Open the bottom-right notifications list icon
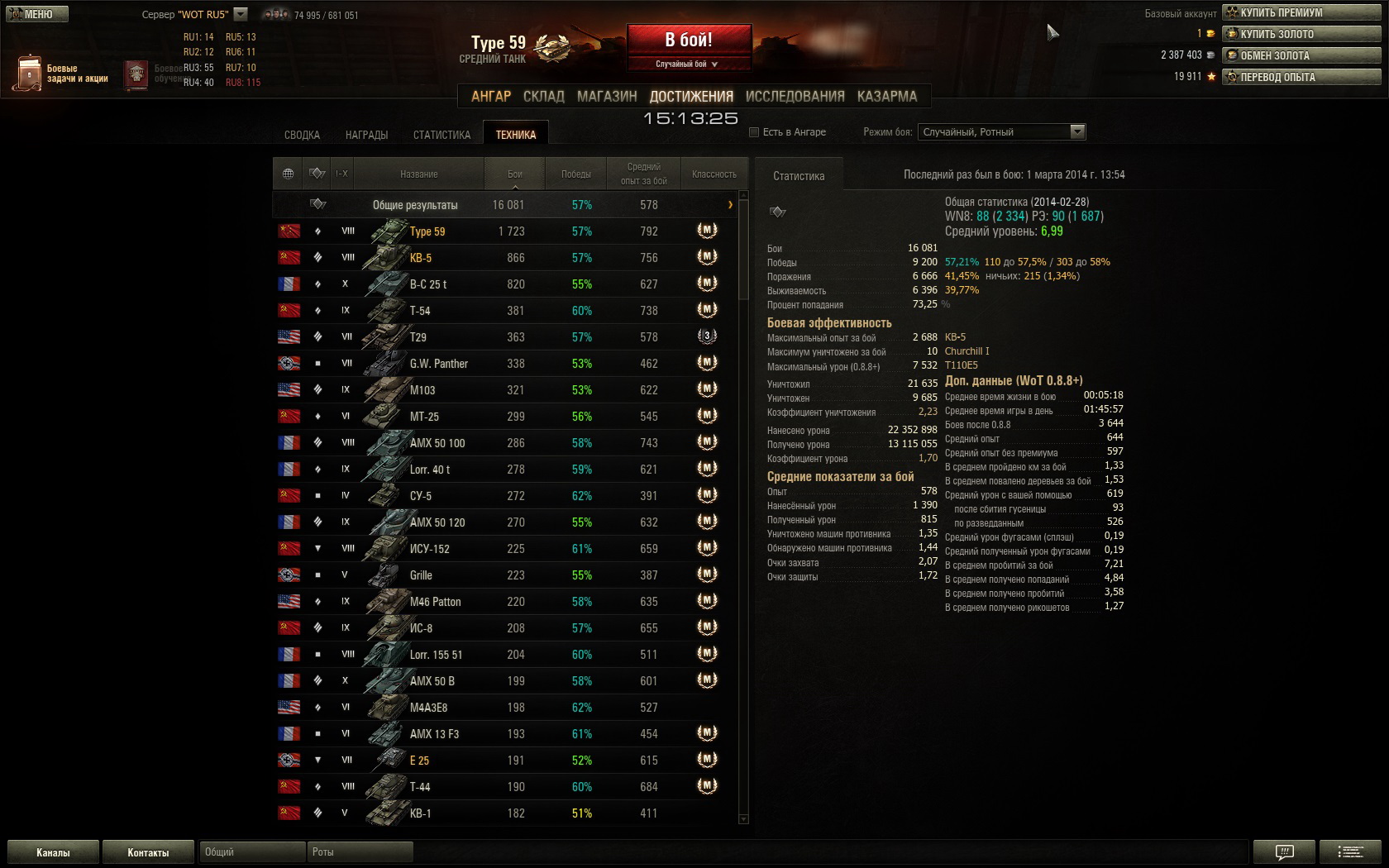 coord(1350,851)
